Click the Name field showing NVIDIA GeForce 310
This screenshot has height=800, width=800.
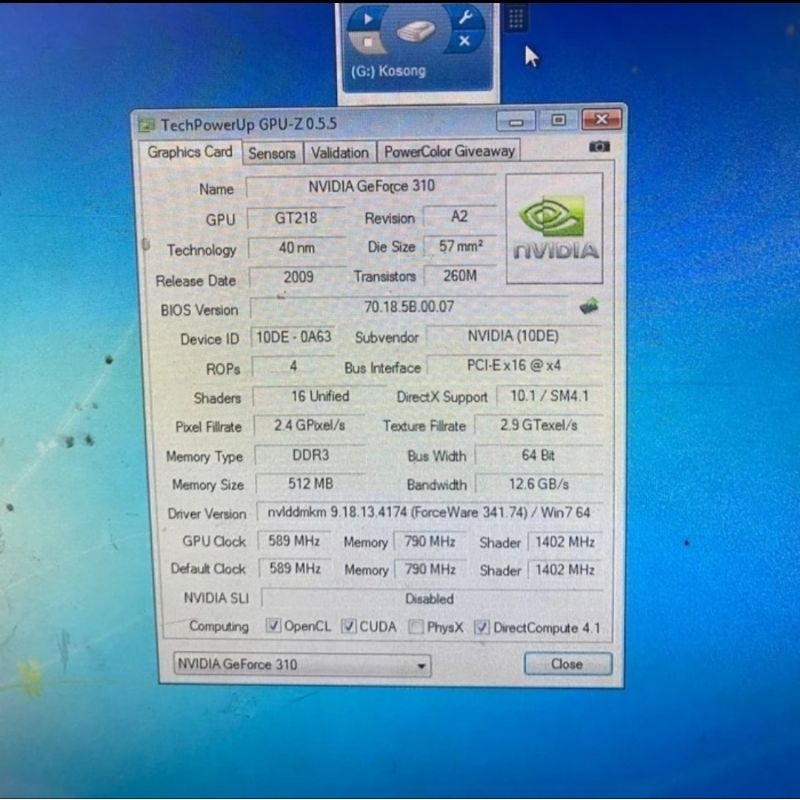point(371,186)
